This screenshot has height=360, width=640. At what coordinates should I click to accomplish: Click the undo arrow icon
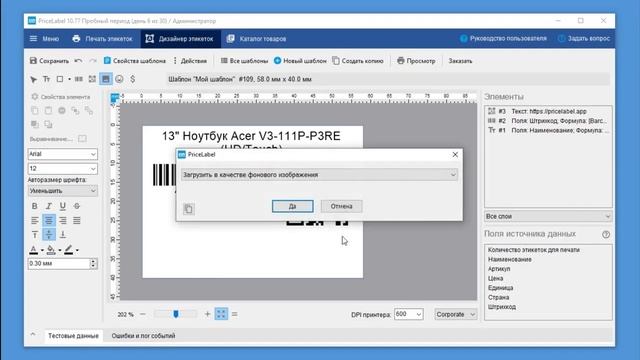point(78,61)
